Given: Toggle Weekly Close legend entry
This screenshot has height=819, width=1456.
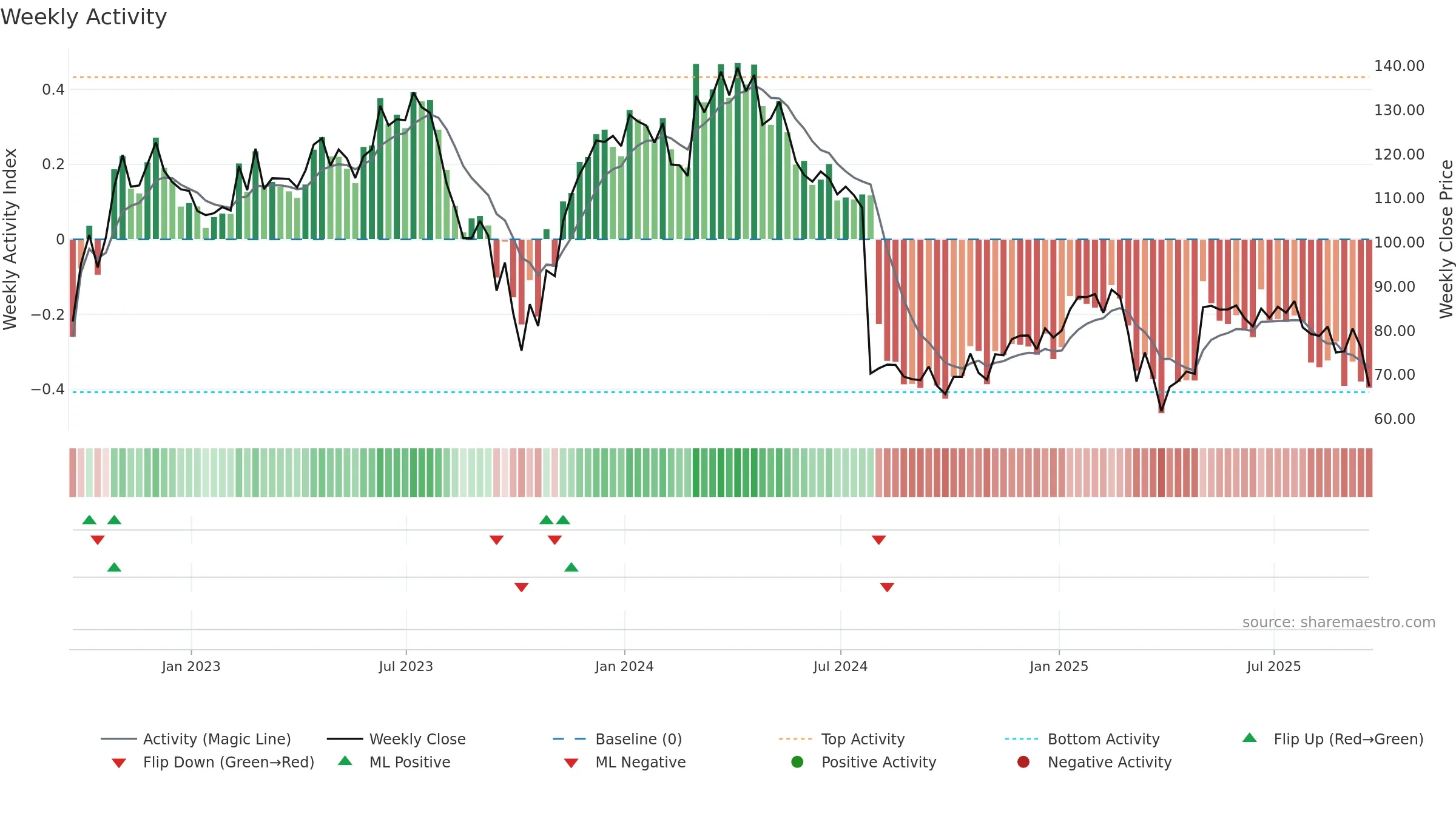Looking at the screenshot, I should [x=396, y=739].
